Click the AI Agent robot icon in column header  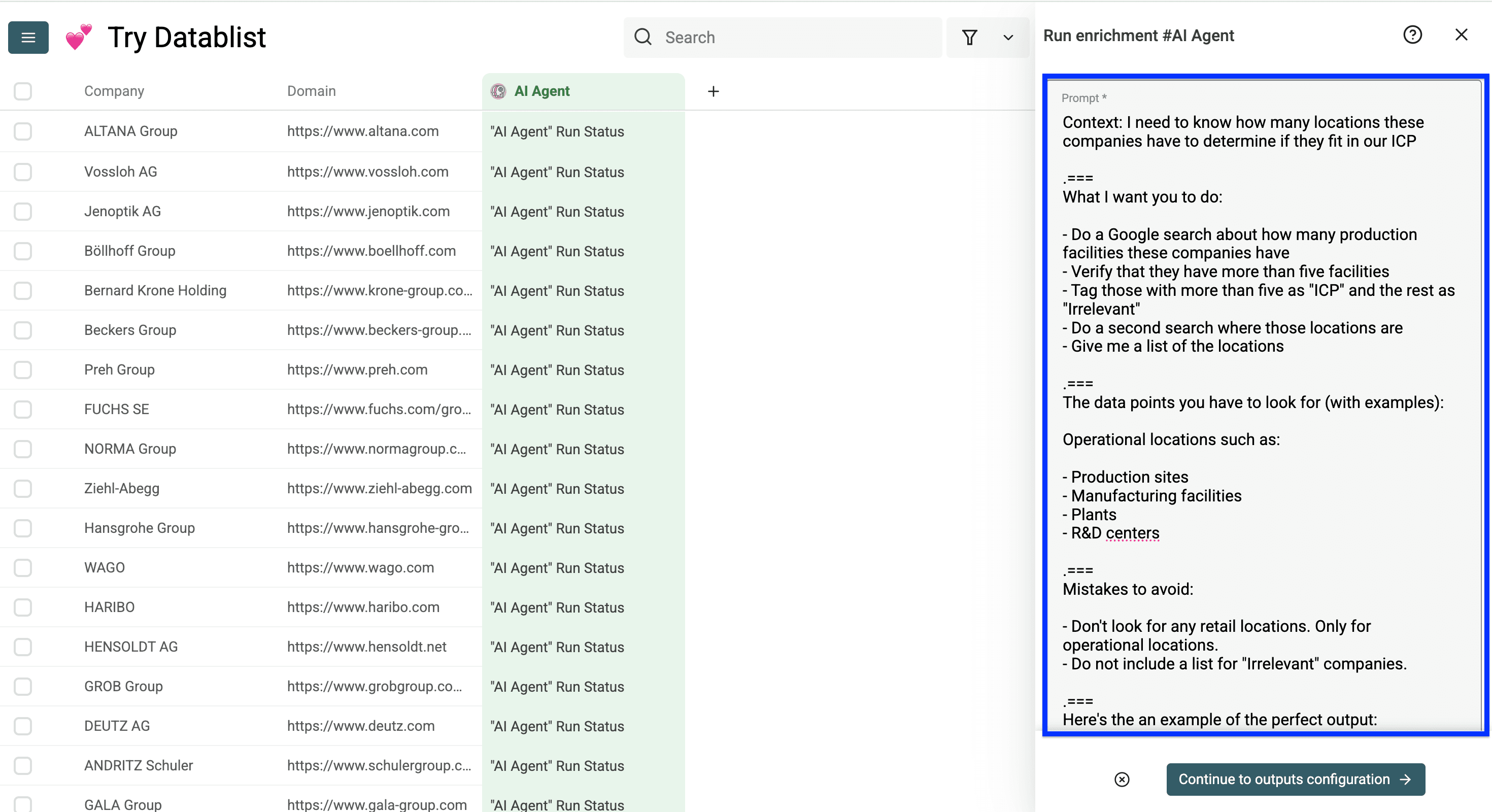498,91
